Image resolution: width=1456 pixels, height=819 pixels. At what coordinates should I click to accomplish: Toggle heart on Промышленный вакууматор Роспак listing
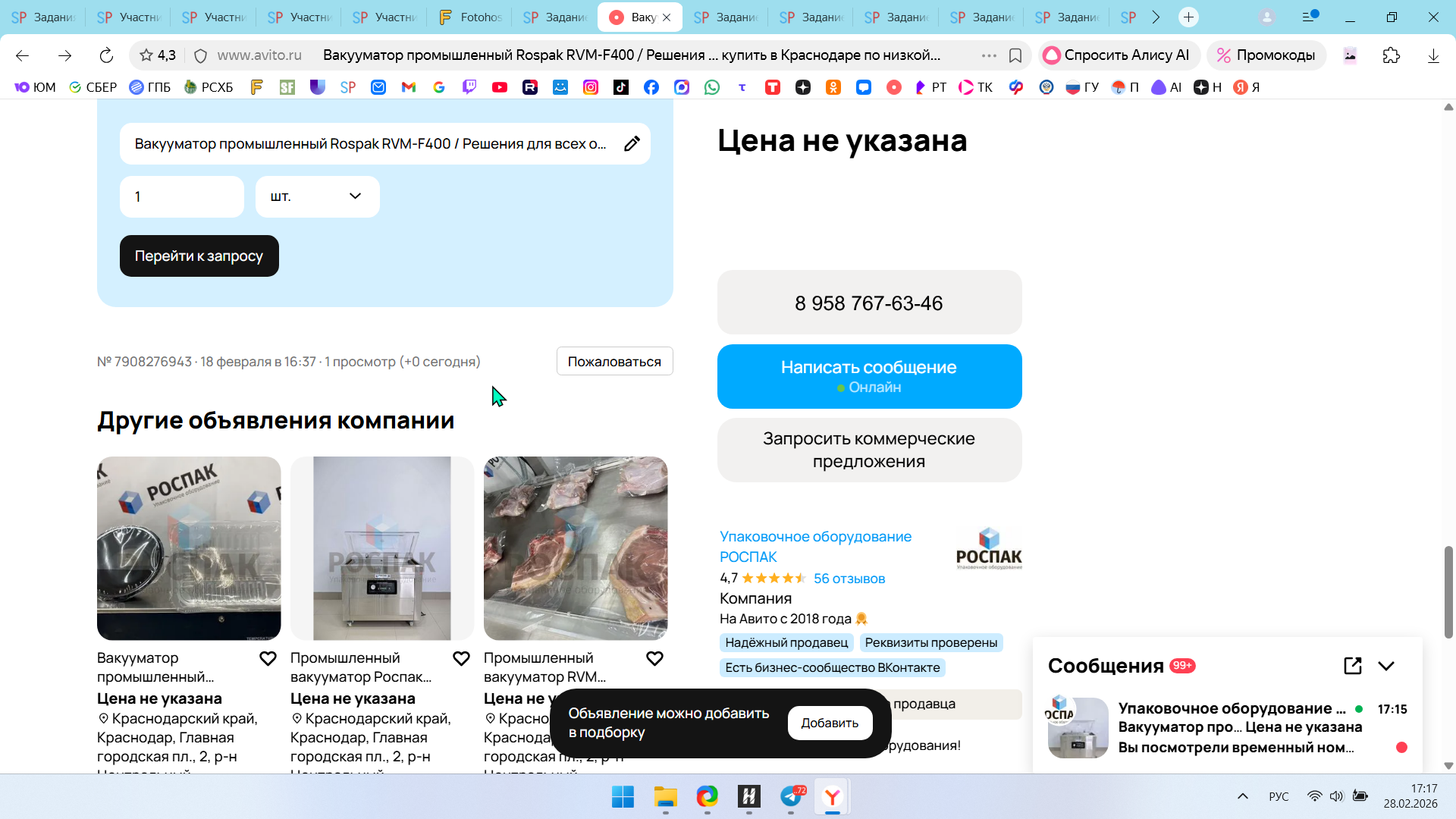click(x=461, y=658)
